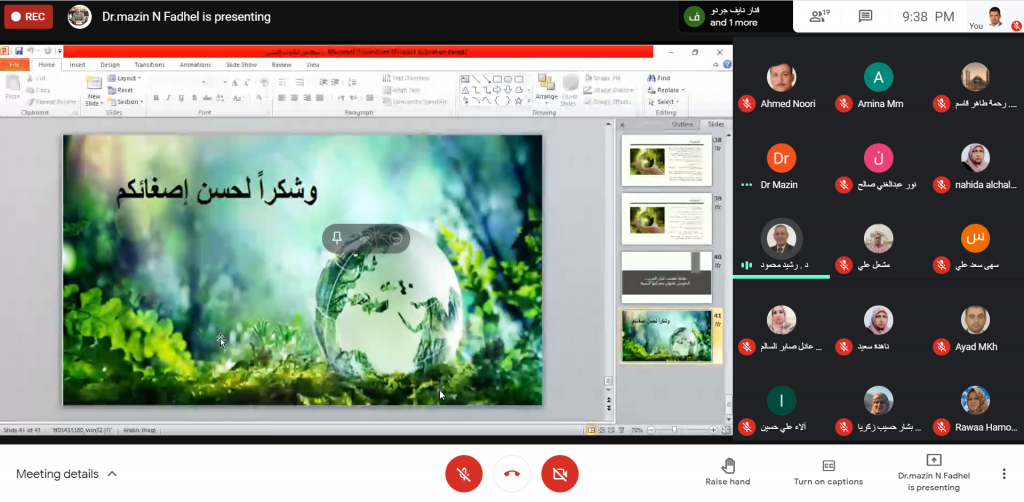Turn on the camera button

[560, 473]
